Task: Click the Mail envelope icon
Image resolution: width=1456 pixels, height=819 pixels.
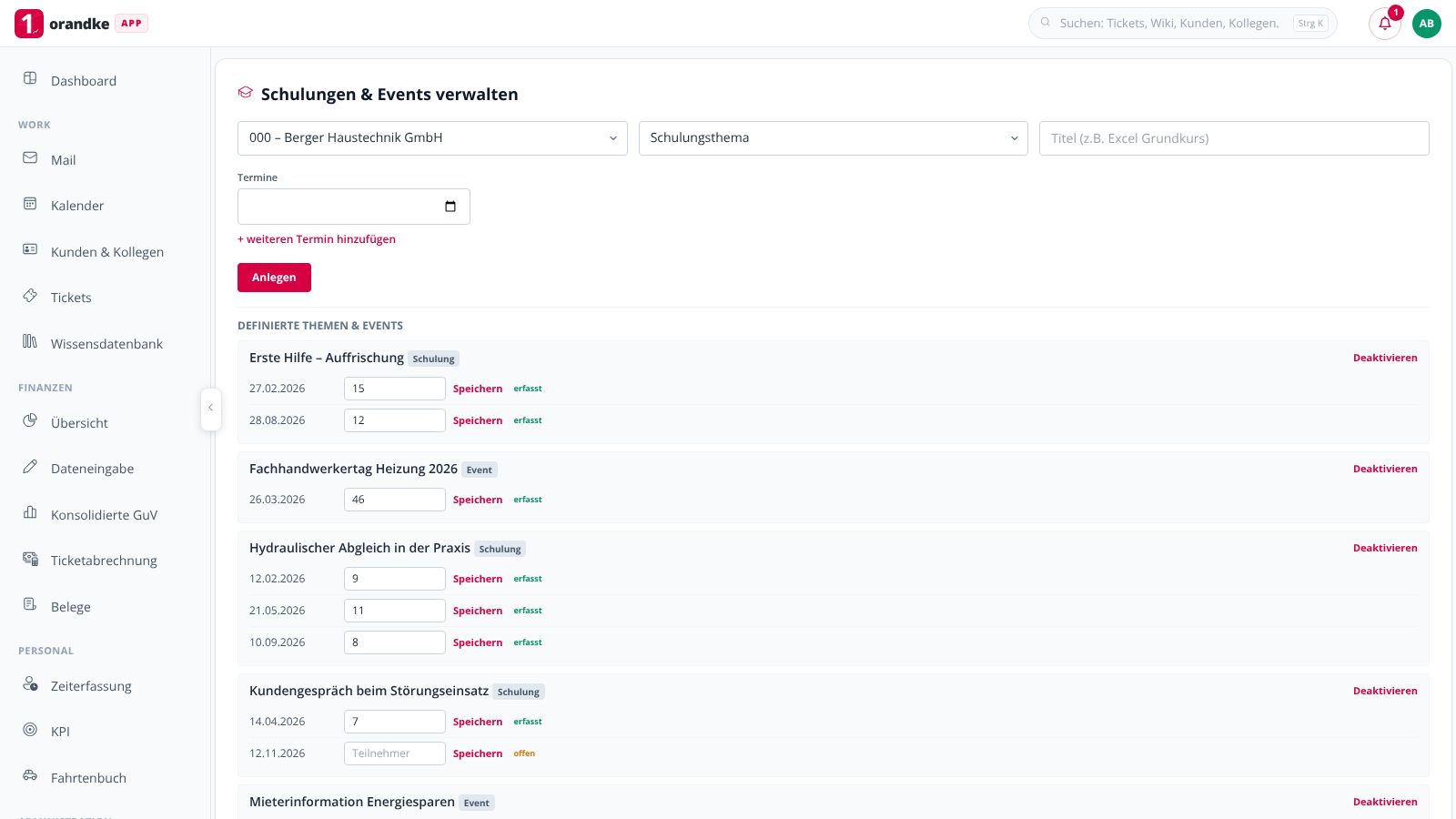Action: (x=30, y=157)
